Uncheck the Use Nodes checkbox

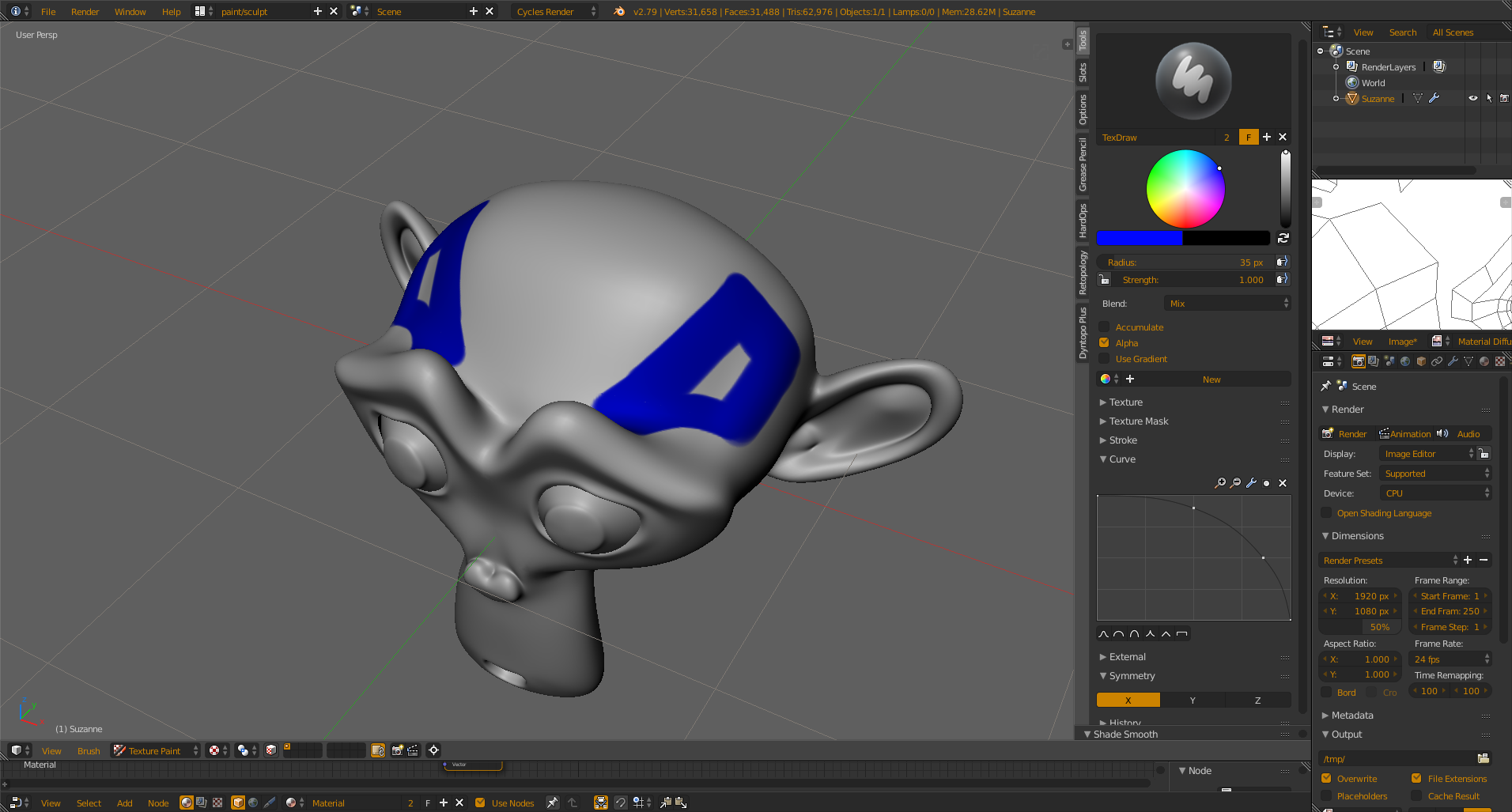pos(480,803)
